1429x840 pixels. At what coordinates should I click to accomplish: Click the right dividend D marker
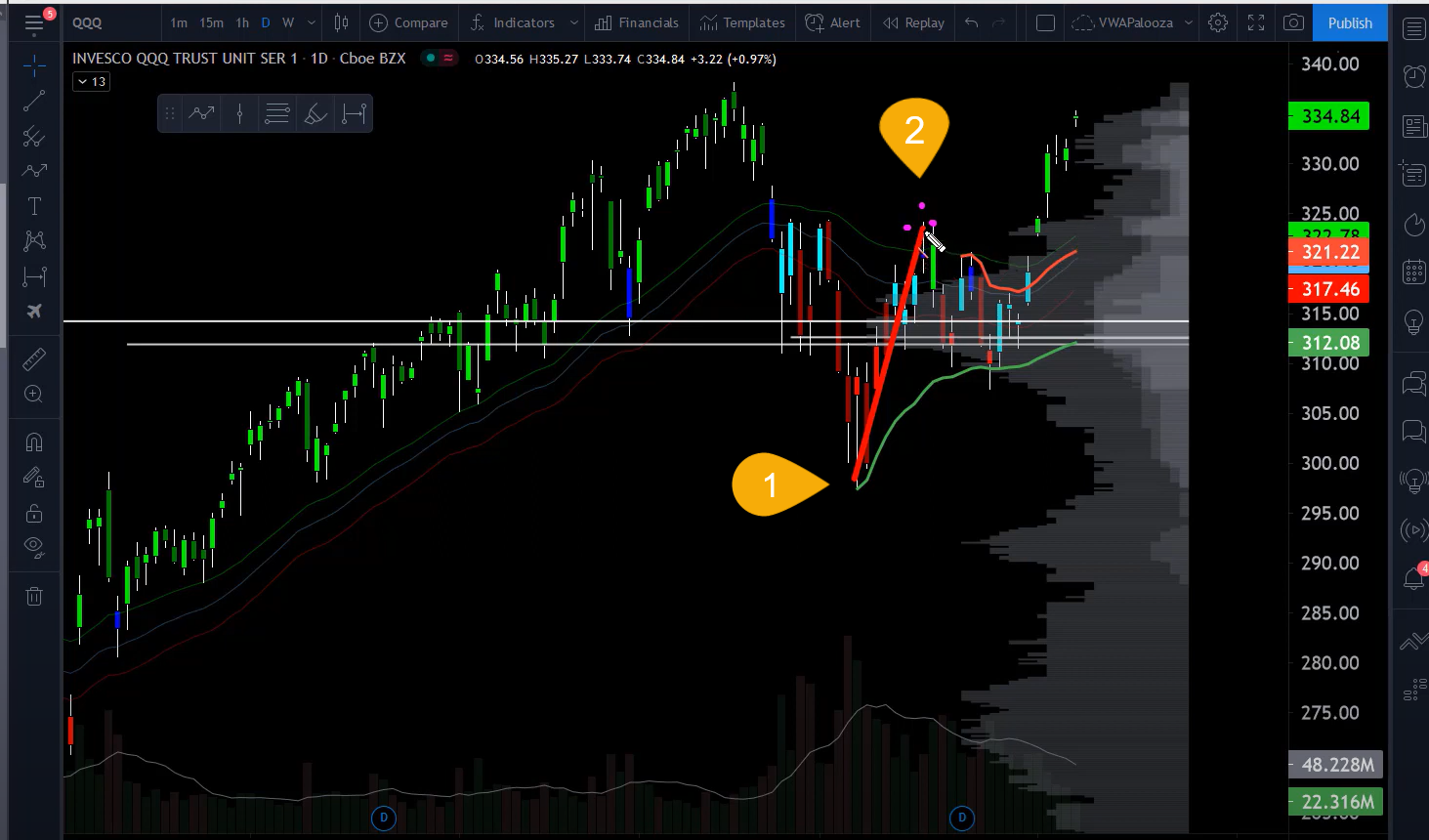click(x=962, y=818)
